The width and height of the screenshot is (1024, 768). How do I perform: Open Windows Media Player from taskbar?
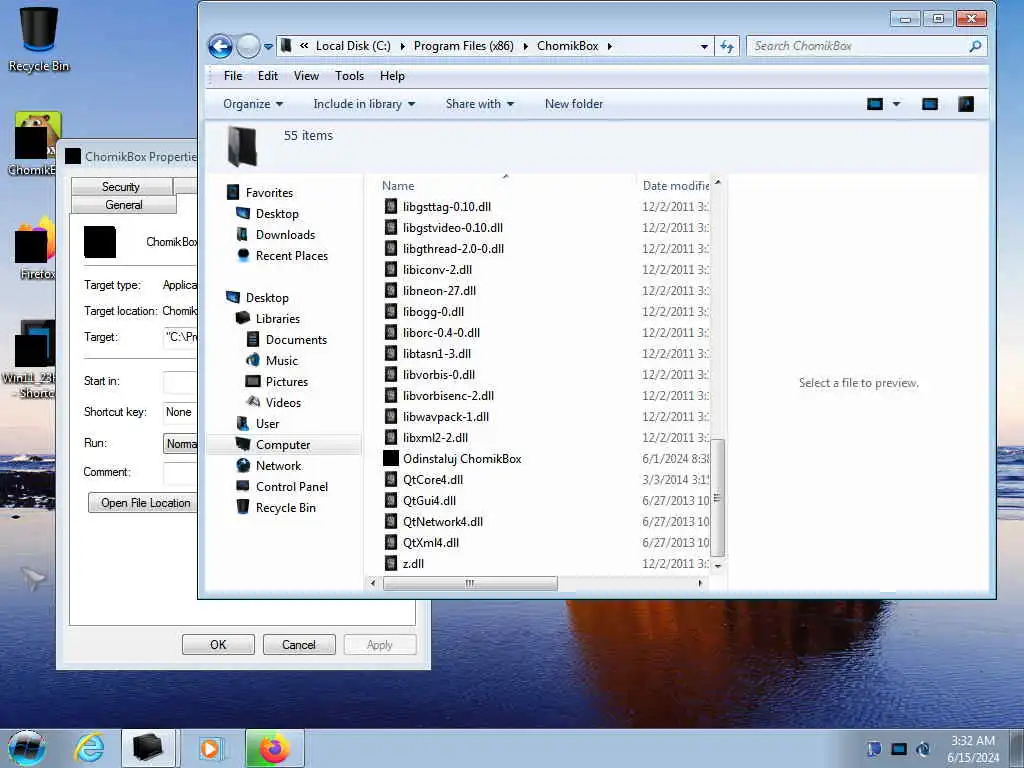coord(210,748)
